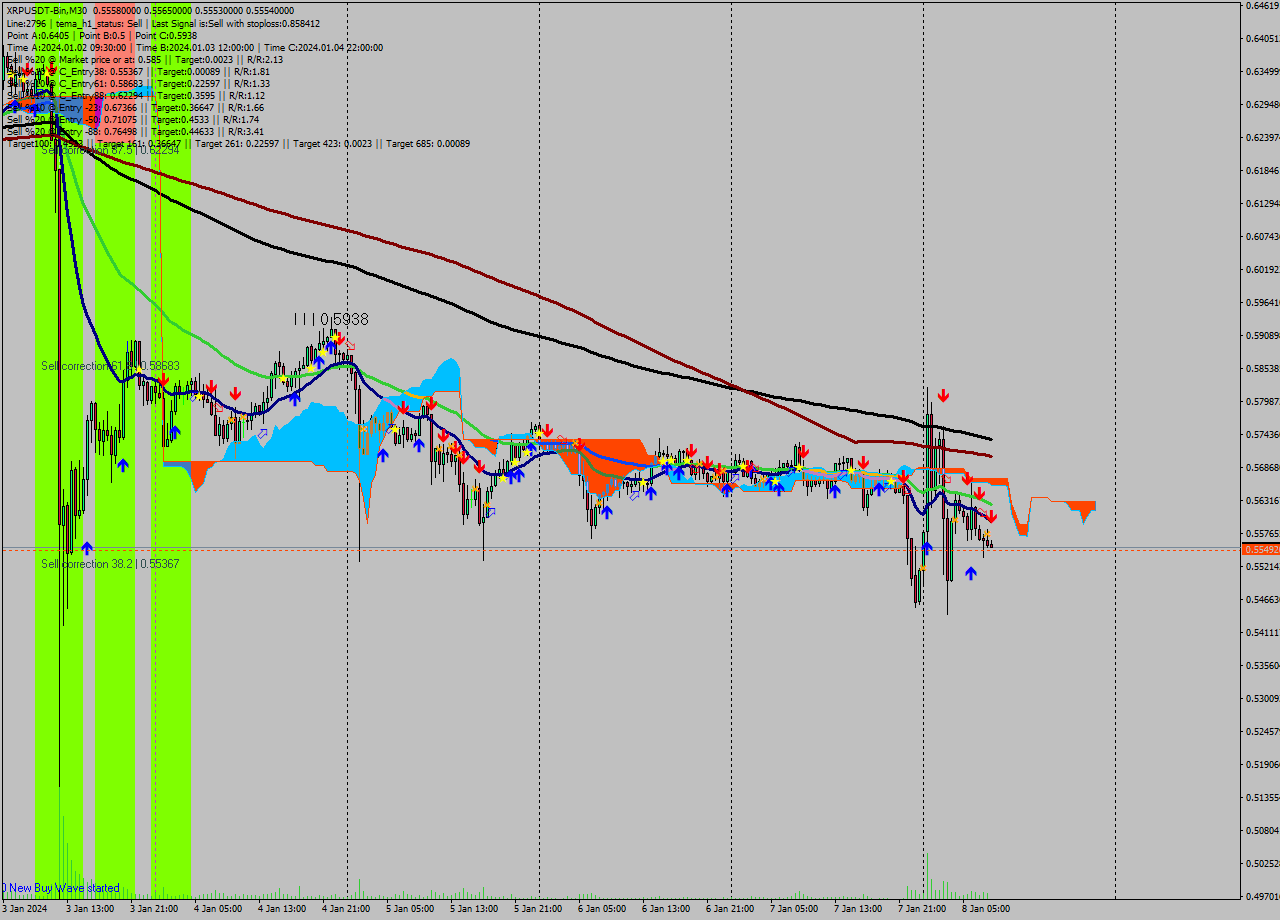The width and height of the screenshot is (1280, 920).
Task: Click the price scale label starting 0.541
Action: pos(1262,633)
